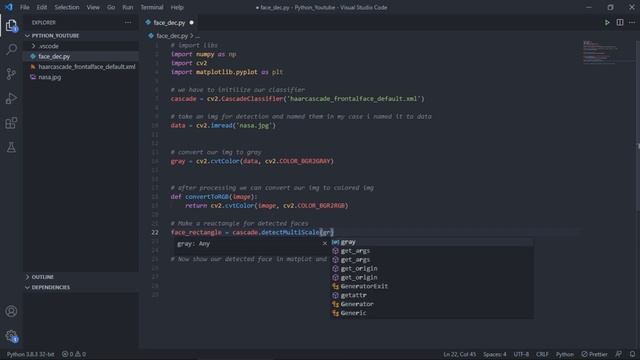The width and height of the screenshot is (640, 360).
Task: Split the editor right icon
Action: pyautogui.click(x=620, y=23)
